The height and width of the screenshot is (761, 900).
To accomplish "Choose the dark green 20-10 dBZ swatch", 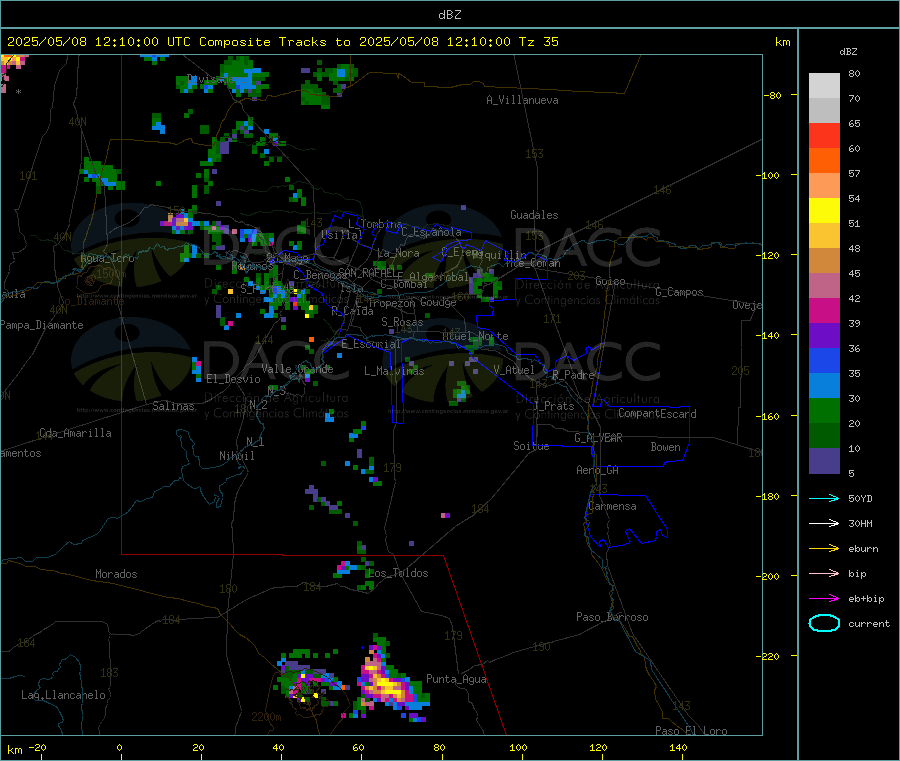I will tap(824, 436).
